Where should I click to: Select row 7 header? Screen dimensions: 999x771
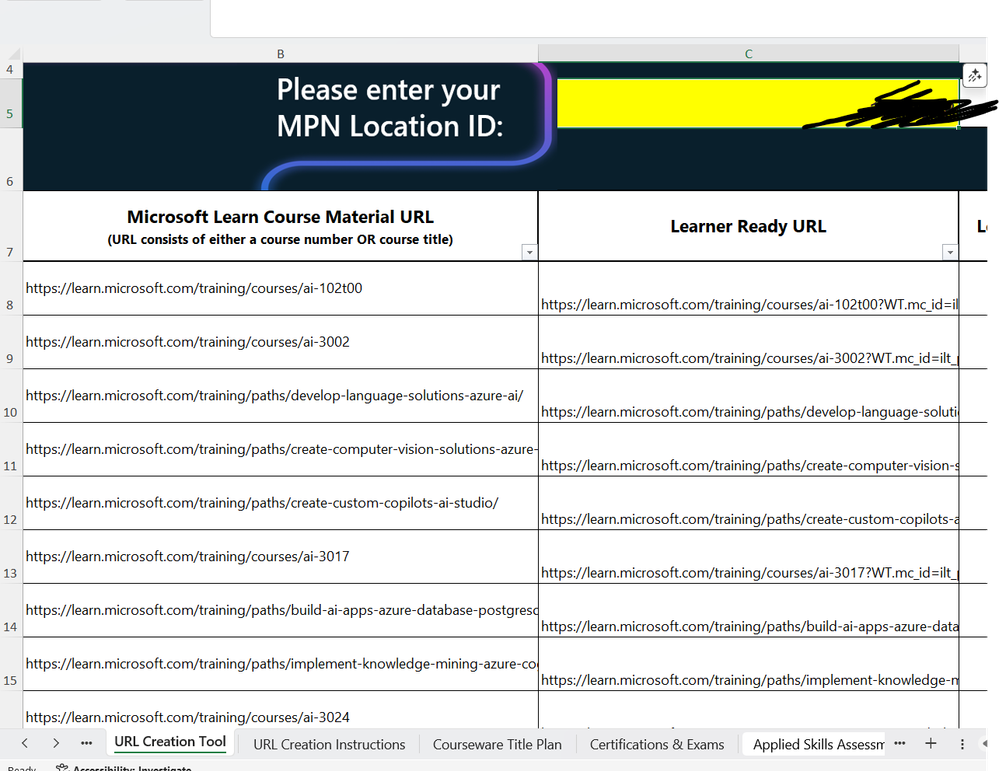pyautogui.click(x=10, y=226)
